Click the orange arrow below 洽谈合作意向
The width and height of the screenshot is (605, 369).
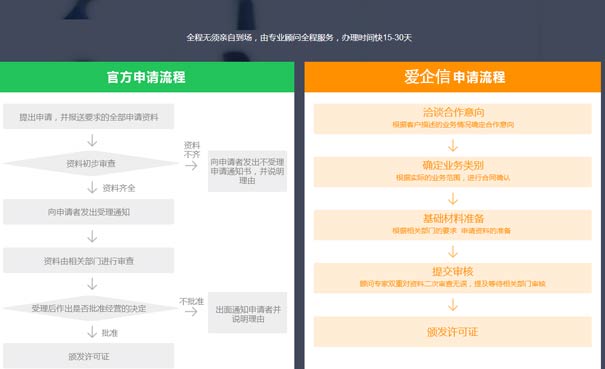point(453,146)
